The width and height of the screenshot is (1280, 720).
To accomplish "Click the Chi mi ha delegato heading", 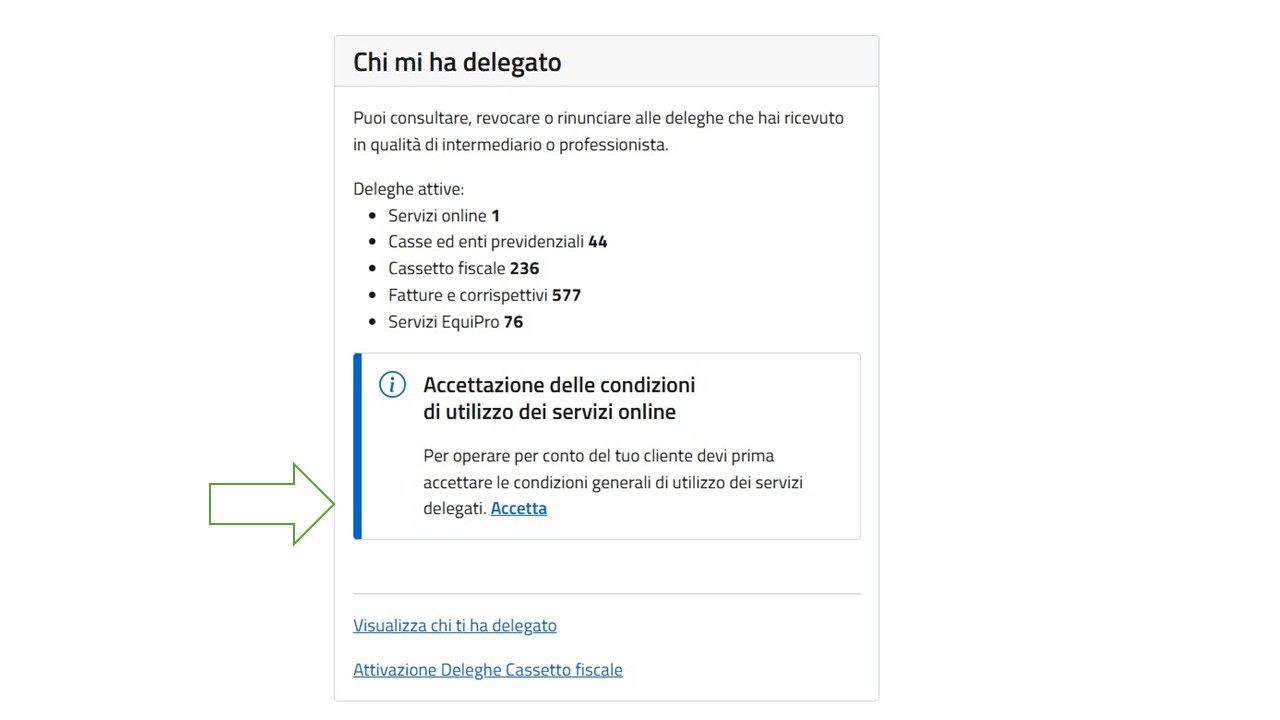I will [x=457, y=62].
